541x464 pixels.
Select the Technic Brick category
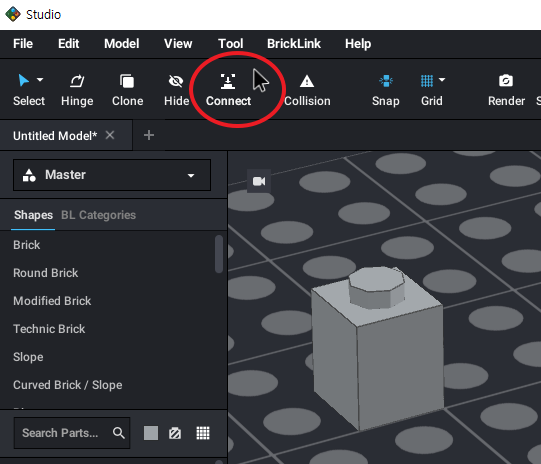(49, 329)
